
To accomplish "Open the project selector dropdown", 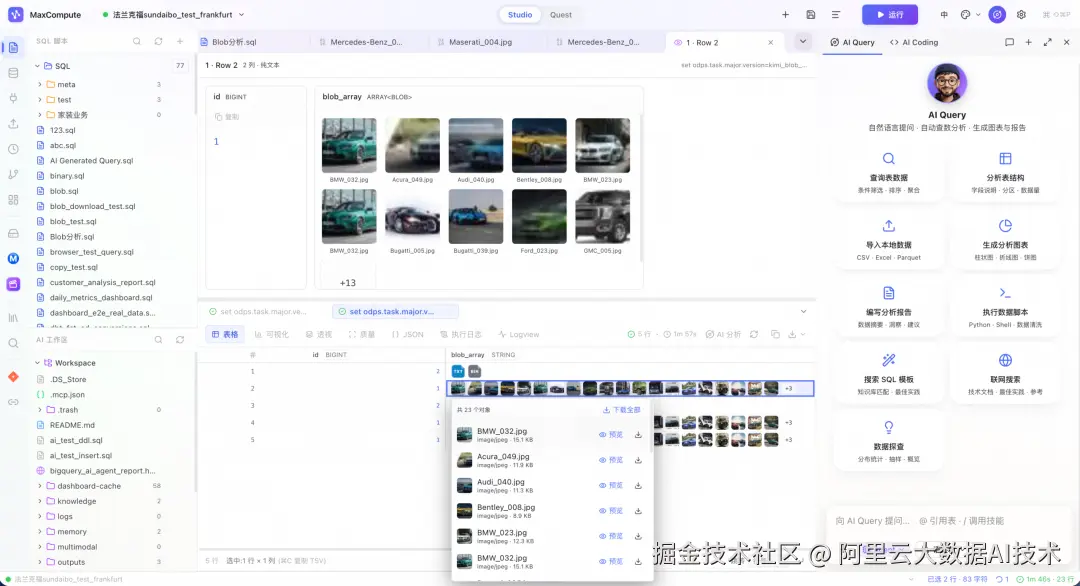I will point(173,14).
